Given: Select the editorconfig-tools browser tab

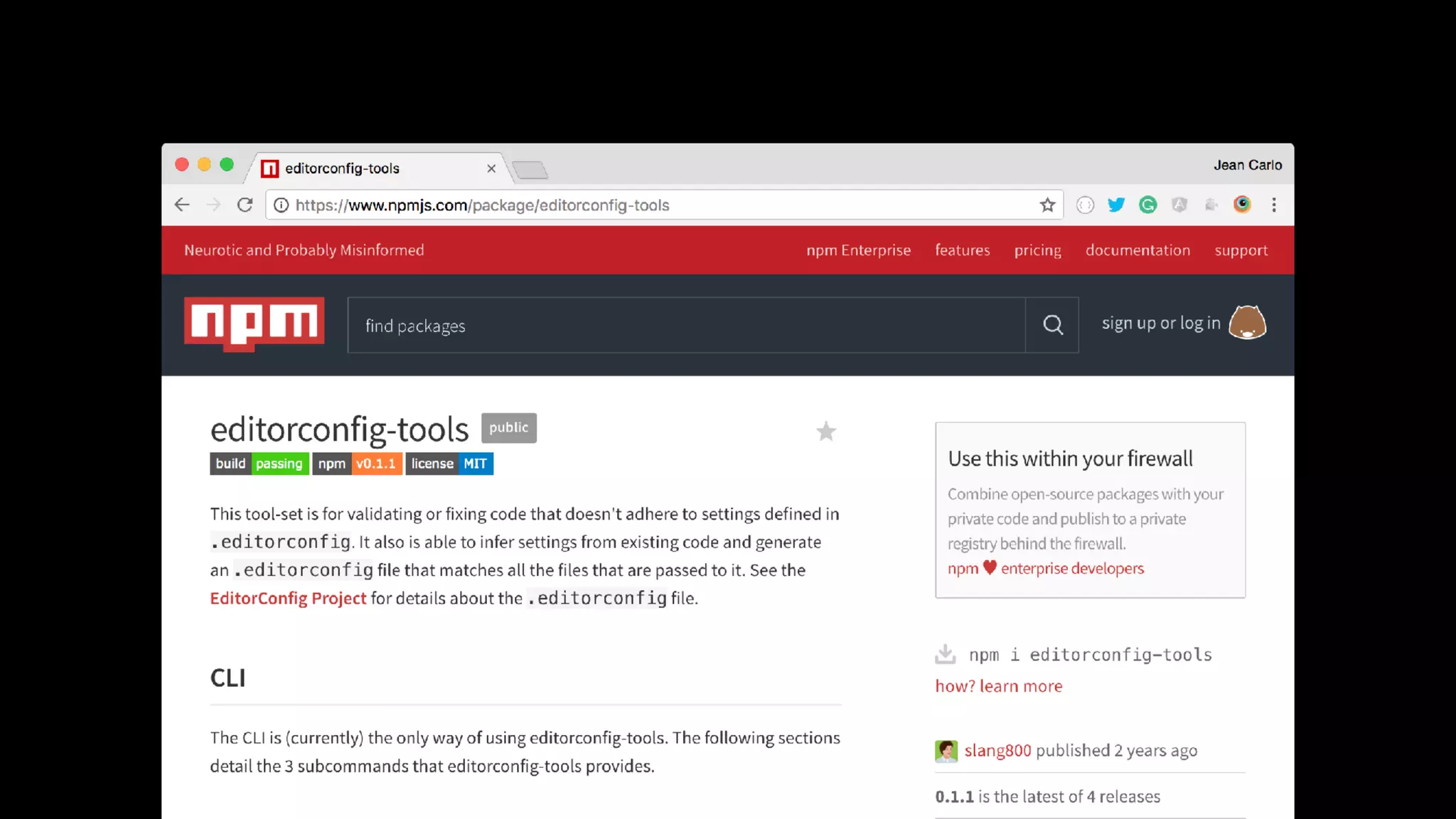Looking at the screenshot, I should [377, 168].
